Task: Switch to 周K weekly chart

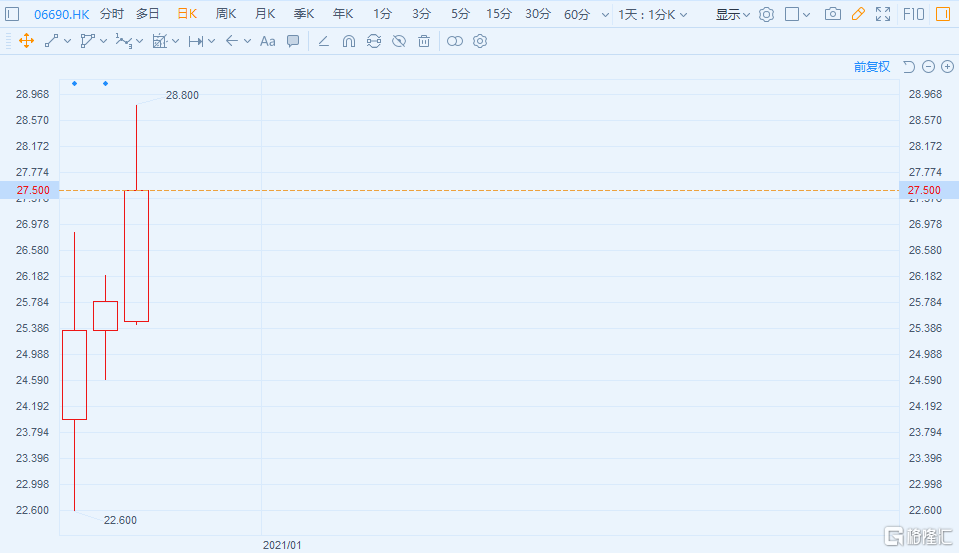Action: pos(226,14)
